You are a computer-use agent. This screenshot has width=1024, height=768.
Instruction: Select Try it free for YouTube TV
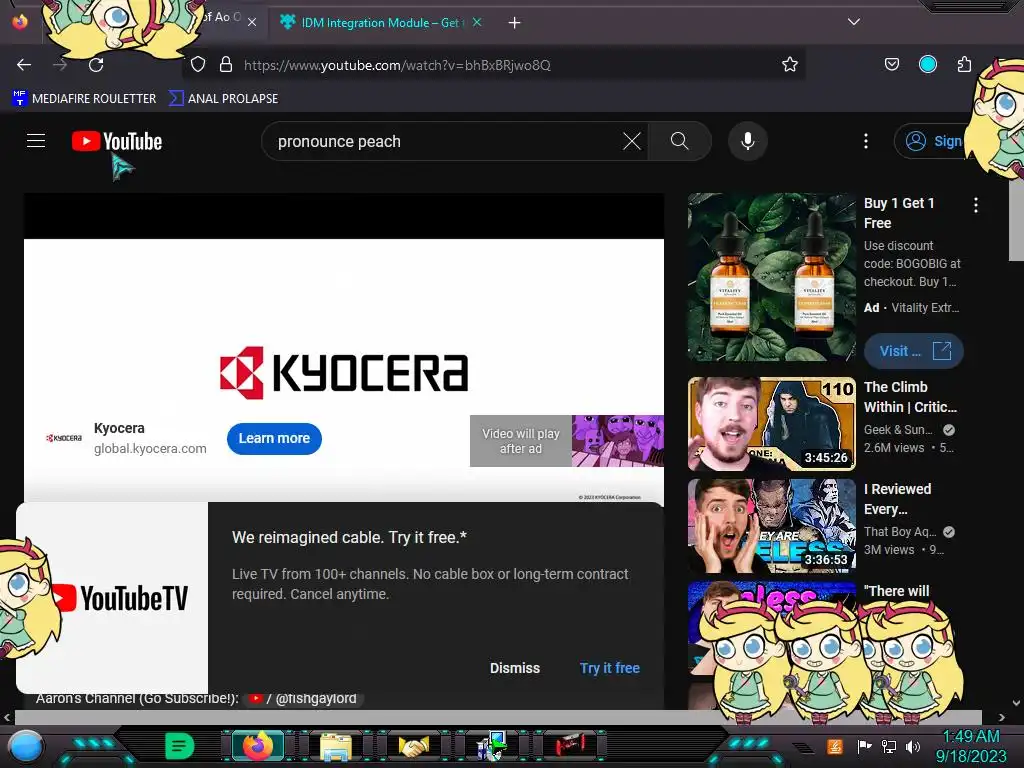609,668
